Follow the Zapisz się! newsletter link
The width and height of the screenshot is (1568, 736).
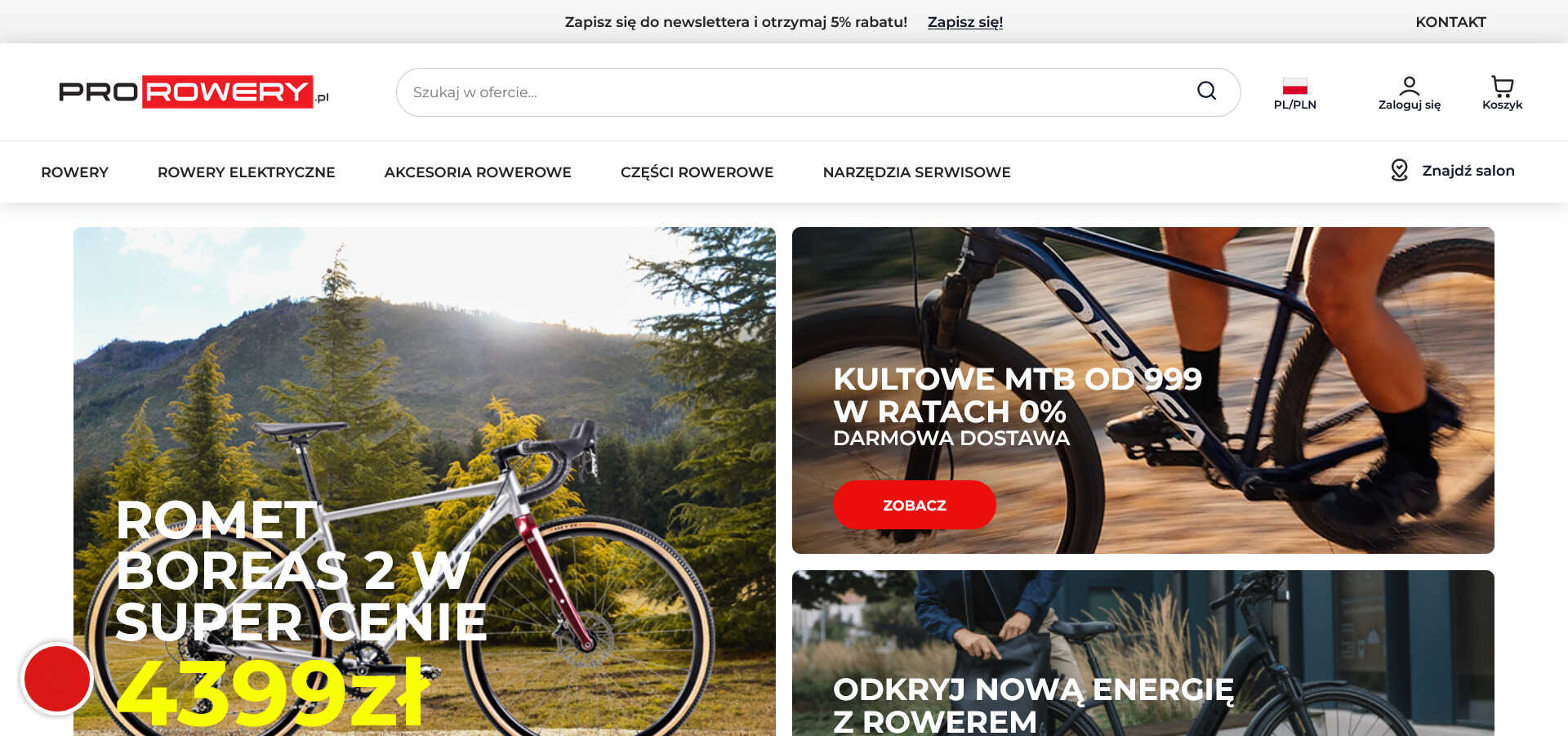[x=964, y=22]
